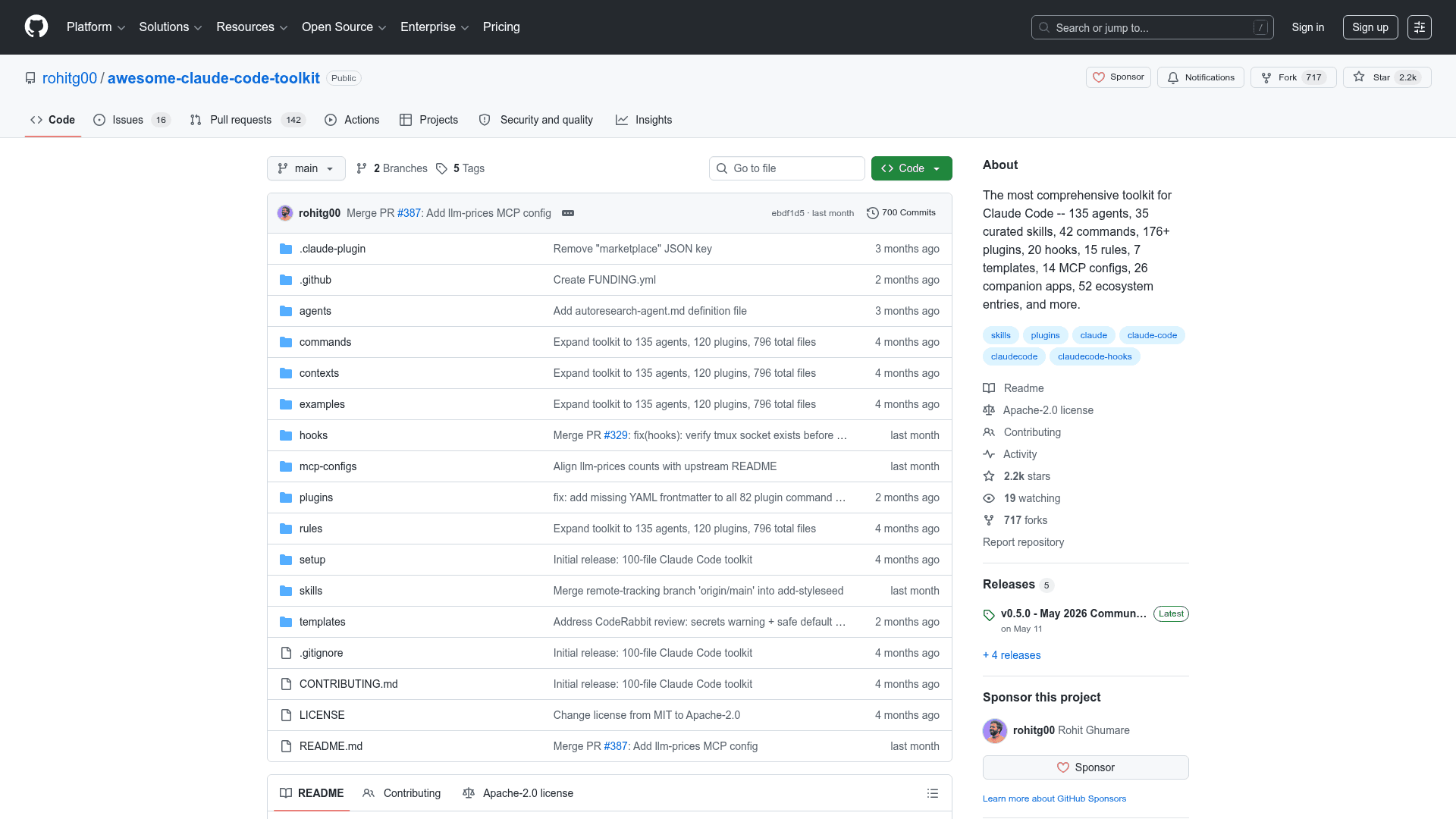Show the Apache-2.0 license tab
The width and height of the screenshot is (1456, 819).
(518, 793)
